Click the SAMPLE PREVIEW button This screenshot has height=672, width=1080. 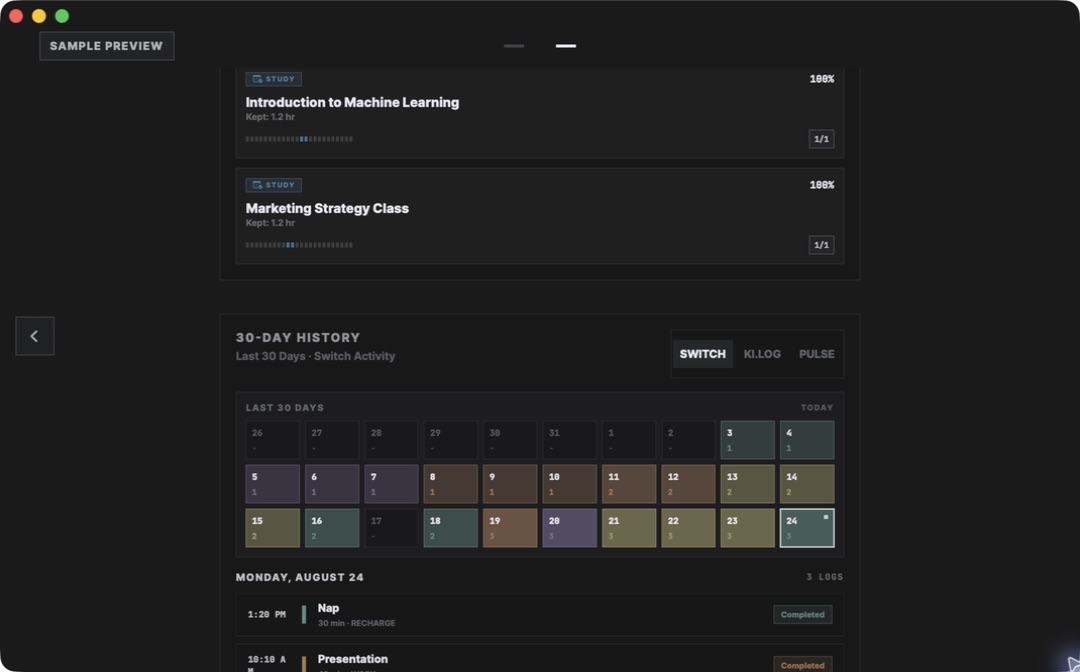(107, 46)
